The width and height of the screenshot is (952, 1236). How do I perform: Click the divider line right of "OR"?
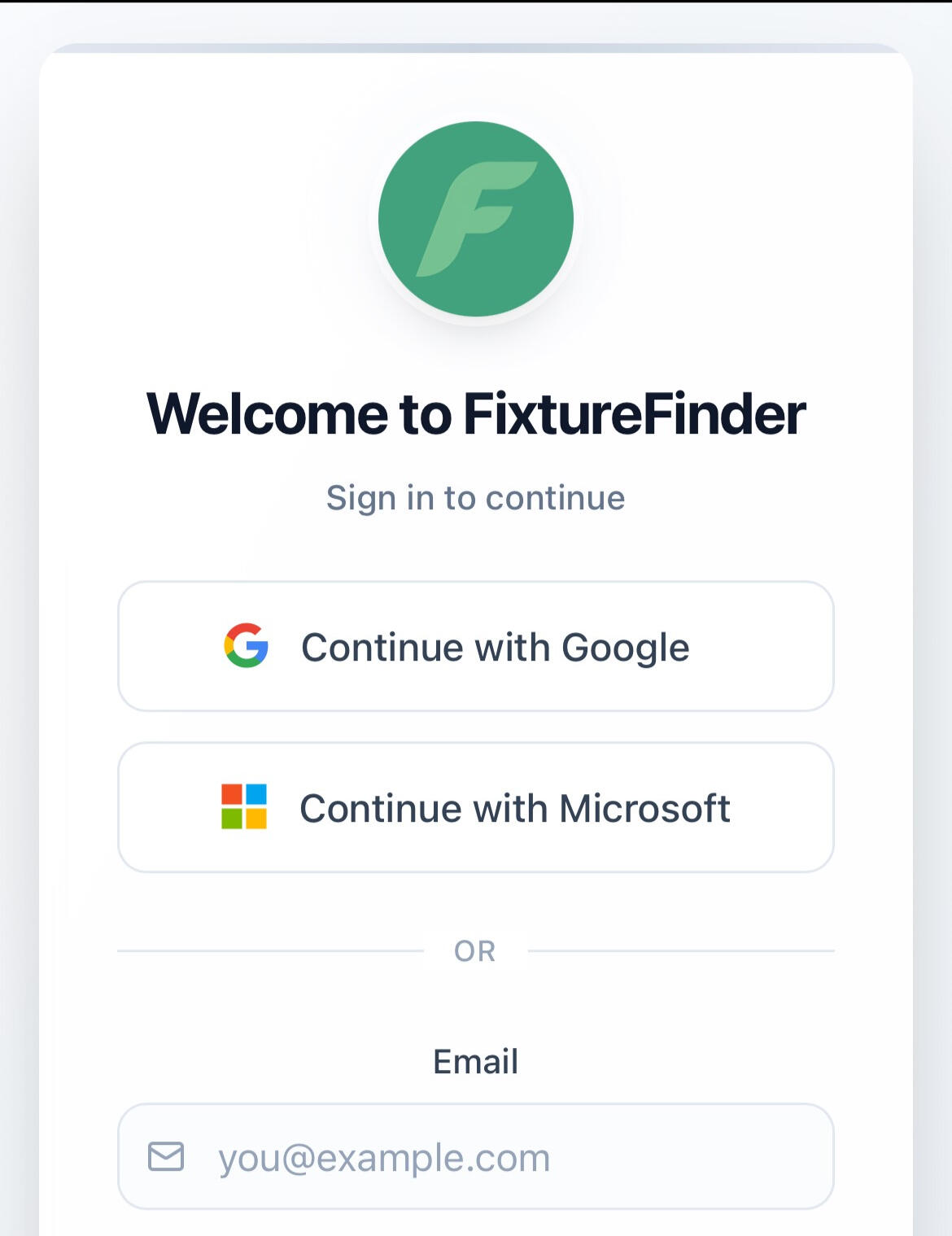click(680, 950)
